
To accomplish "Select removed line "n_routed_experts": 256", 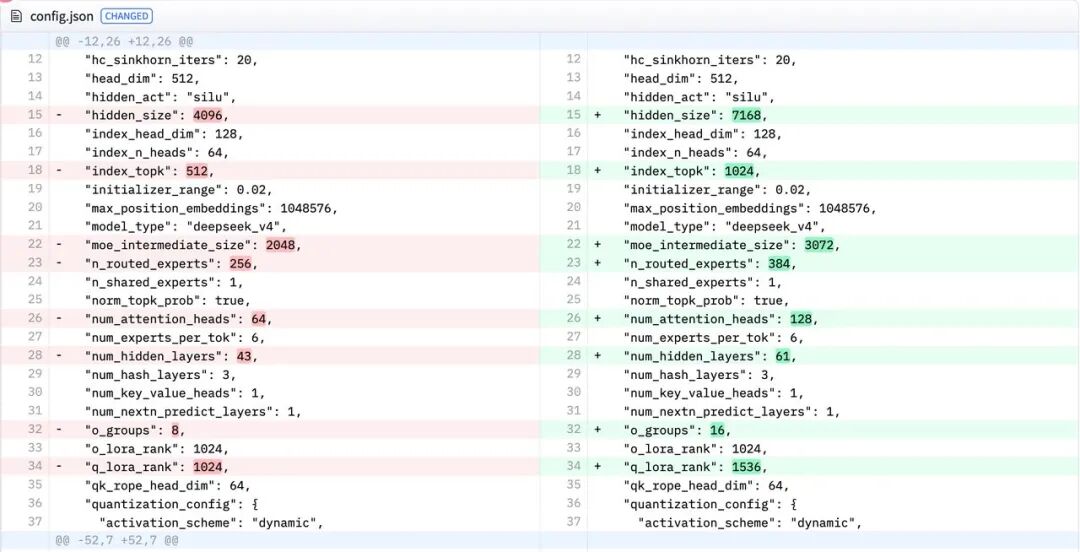I will [x=270, y=263].
